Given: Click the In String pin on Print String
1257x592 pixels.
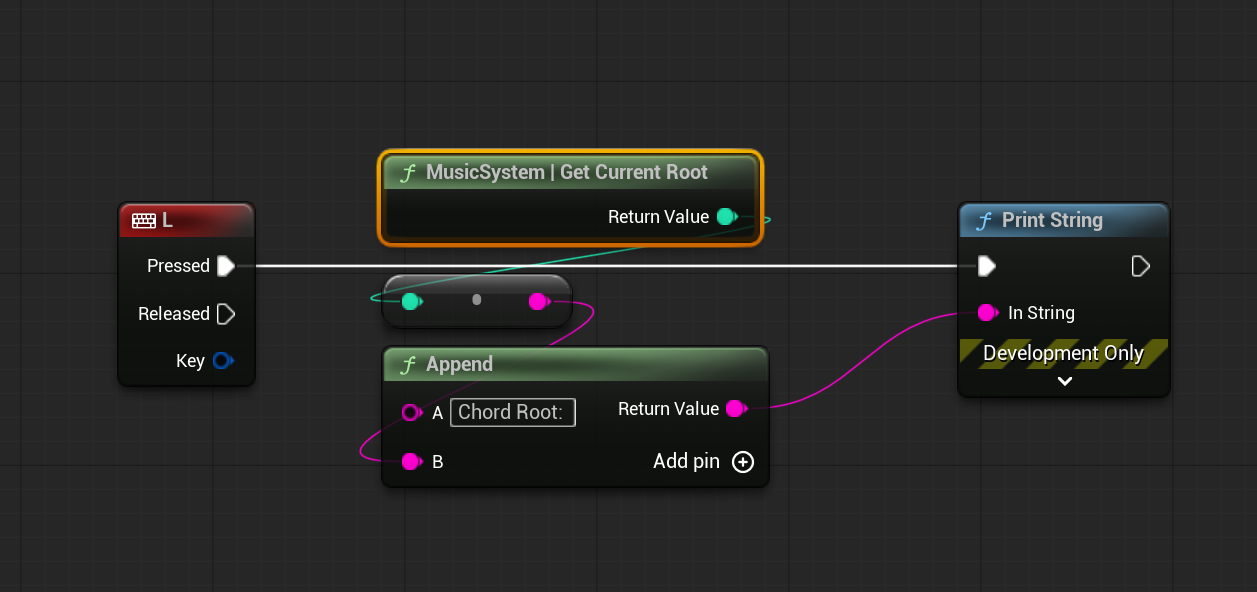Looking at the screenshot, I should (987, 313).
